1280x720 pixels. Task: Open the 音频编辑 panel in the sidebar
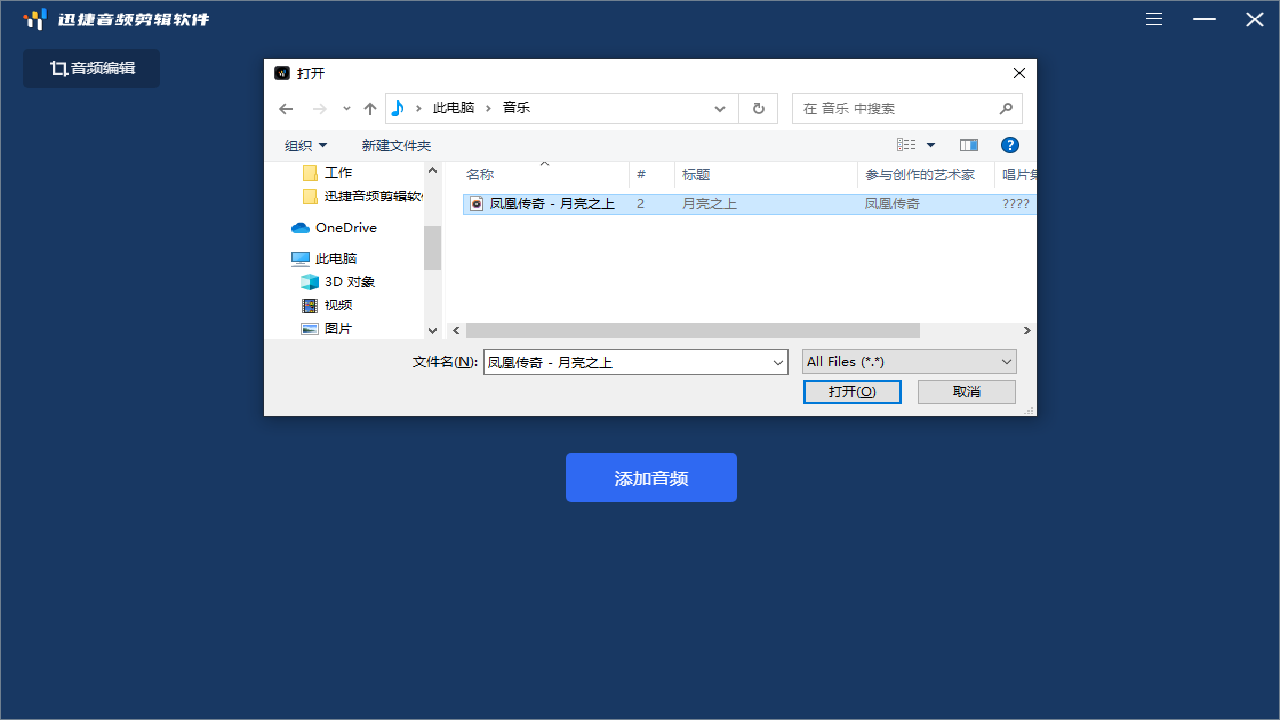(x=91, y=68)
